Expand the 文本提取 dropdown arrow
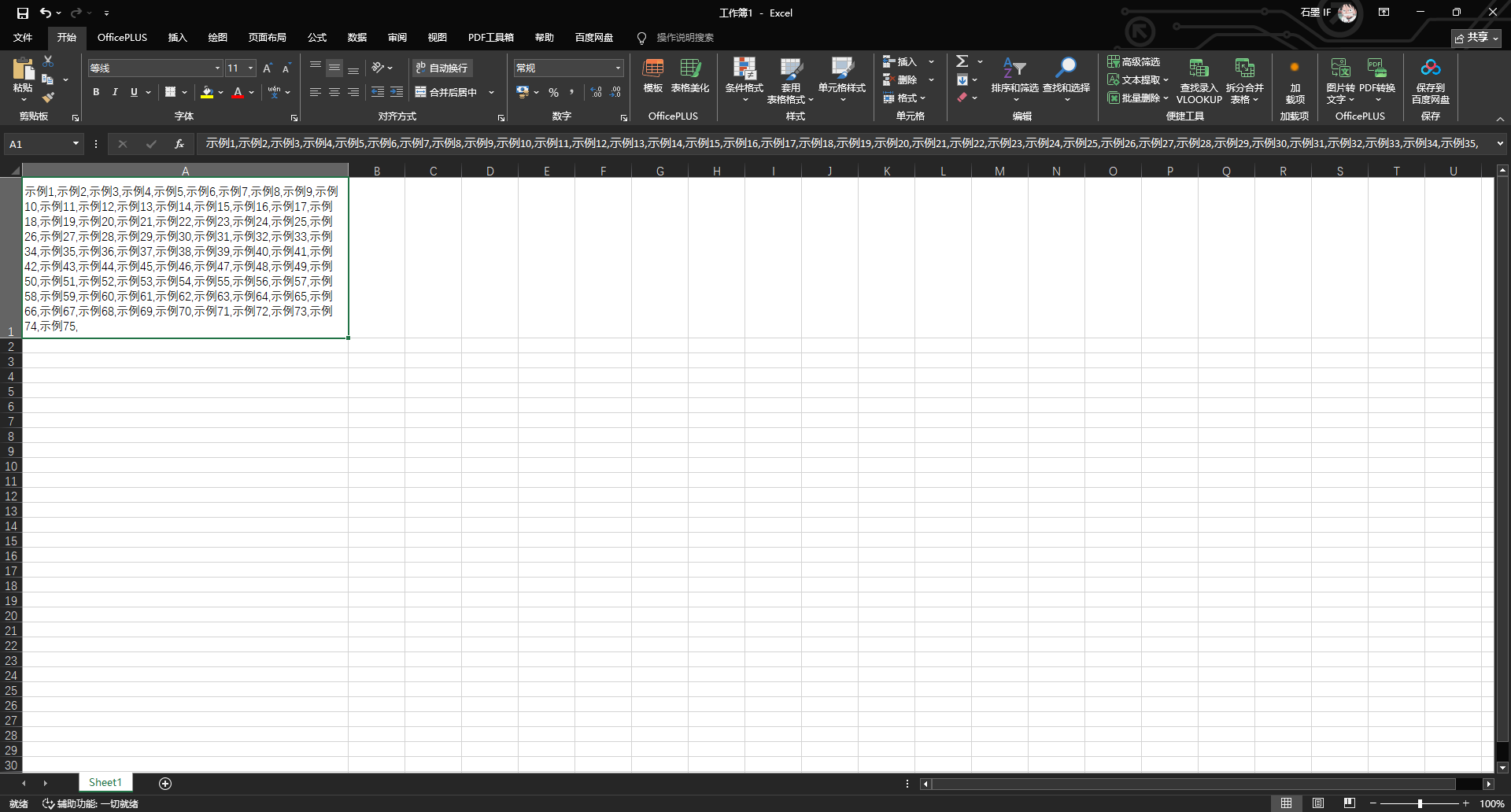Viewport: 1511px width, 812px height. pos(1165,79)
